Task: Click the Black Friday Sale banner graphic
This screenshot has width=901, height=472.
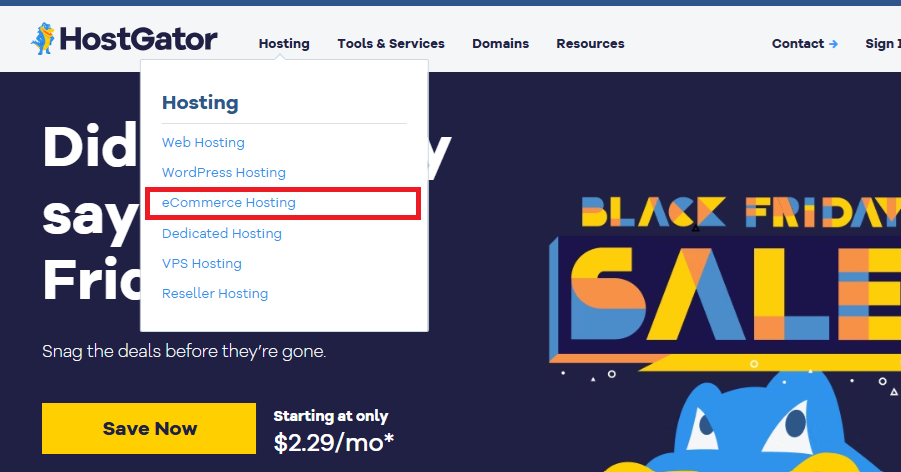Action: tap(725, 282)
